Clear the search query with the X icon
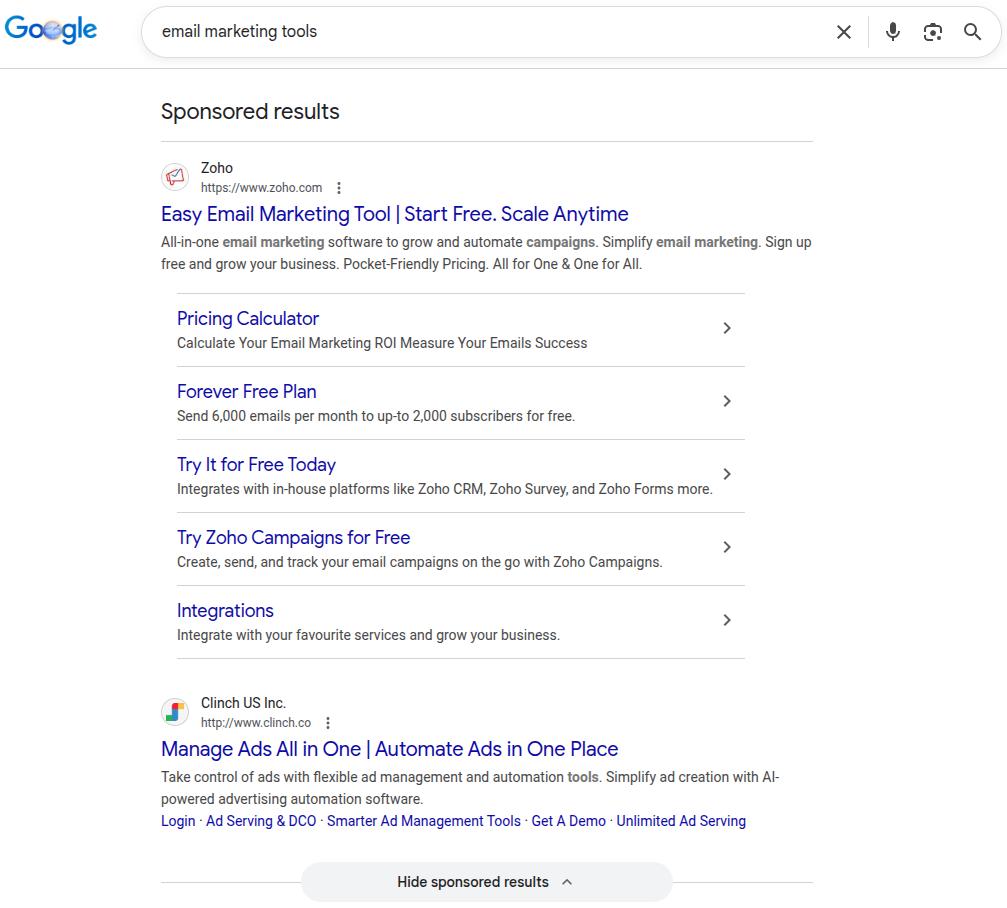This screenshot has width=1007, height=908. point(843,31)
